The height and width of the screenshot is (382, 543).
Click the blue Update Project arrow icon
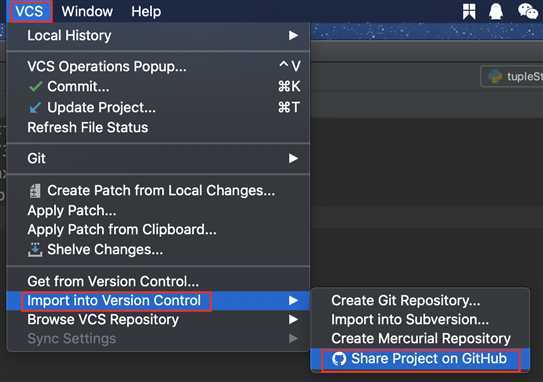pyautogui.click(x=35, y=107)
